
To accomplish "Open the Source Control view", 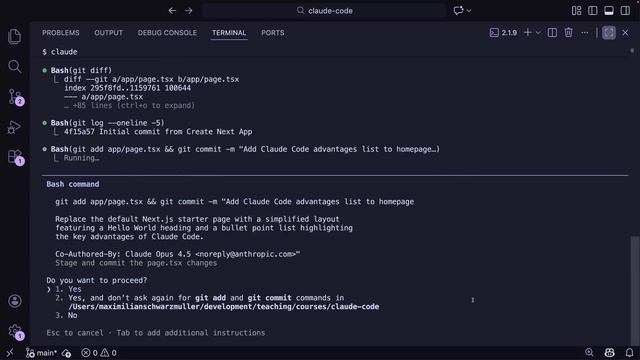I will [x=16, y=97].
